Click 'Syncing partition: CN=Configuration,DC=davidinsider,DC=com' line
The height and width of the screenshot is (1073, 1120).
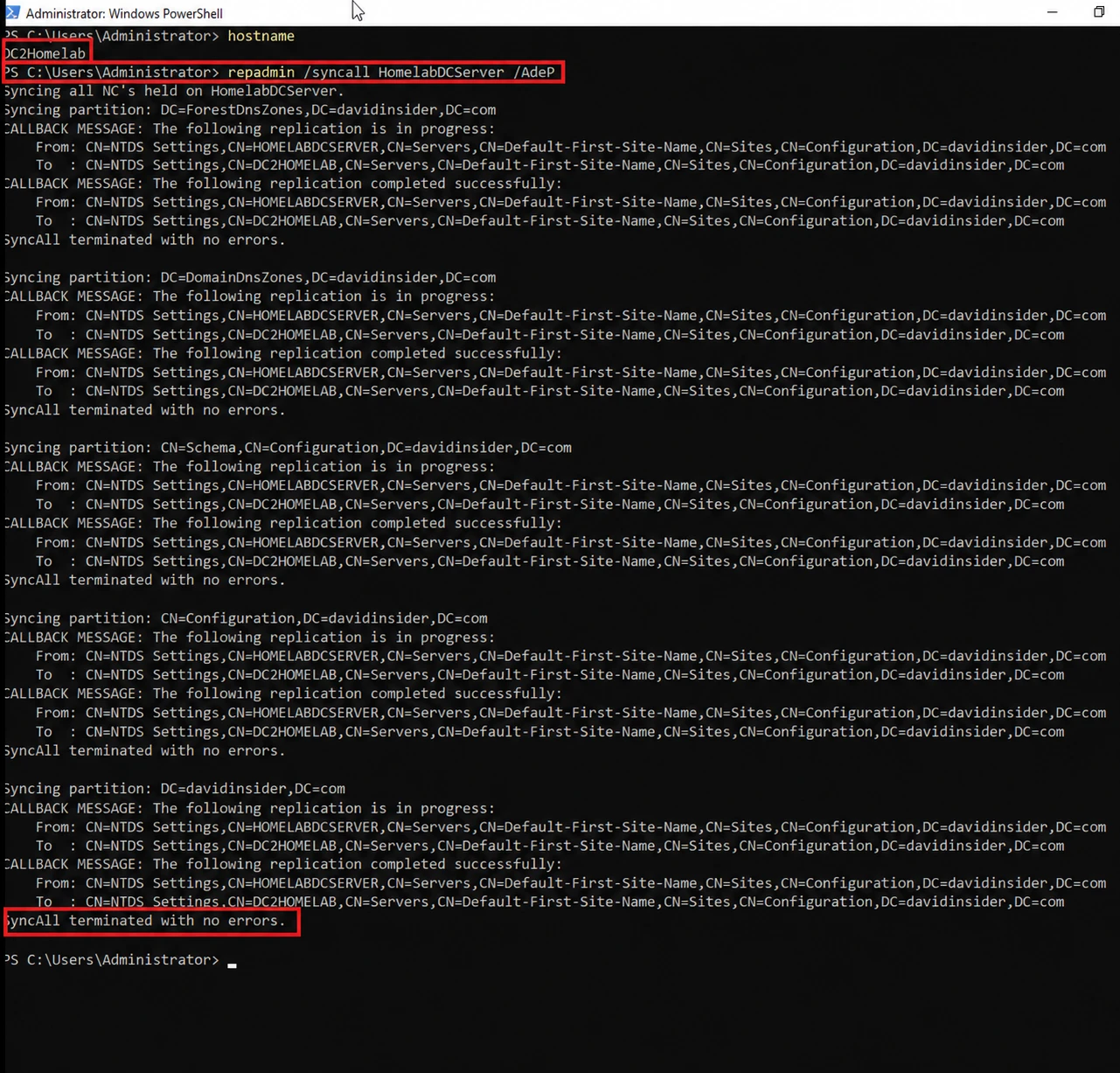point(246,617)
